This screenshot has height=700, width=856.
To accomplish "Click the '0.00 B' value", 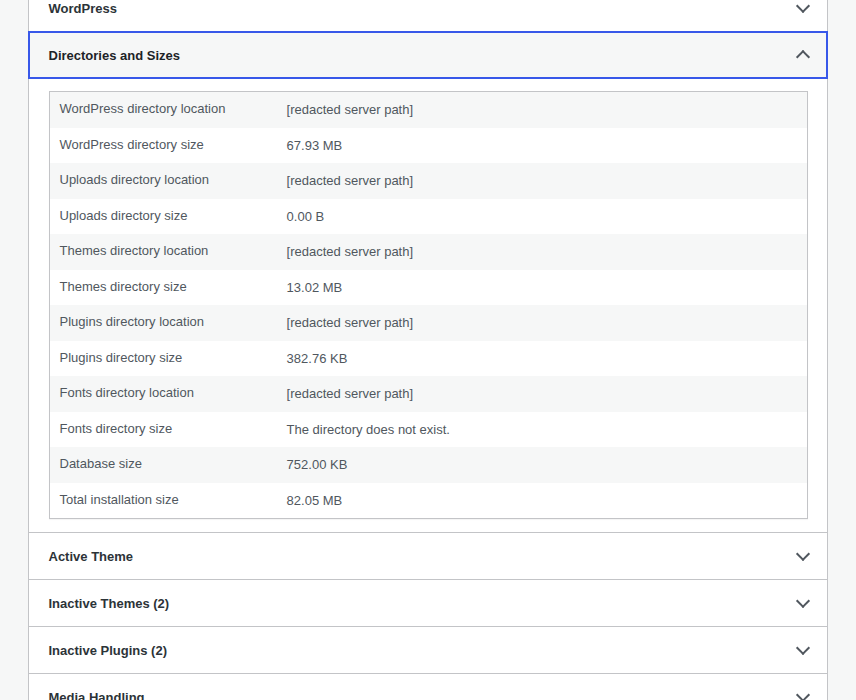I will pyautogui.click(x=305, y=217).
